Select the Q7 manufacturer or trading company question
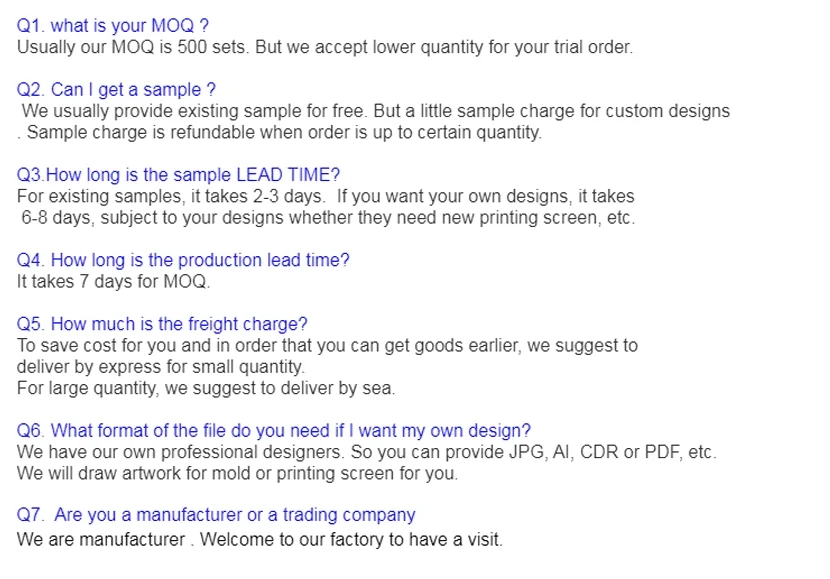The image size is (830, 579). tap(216, 515)
